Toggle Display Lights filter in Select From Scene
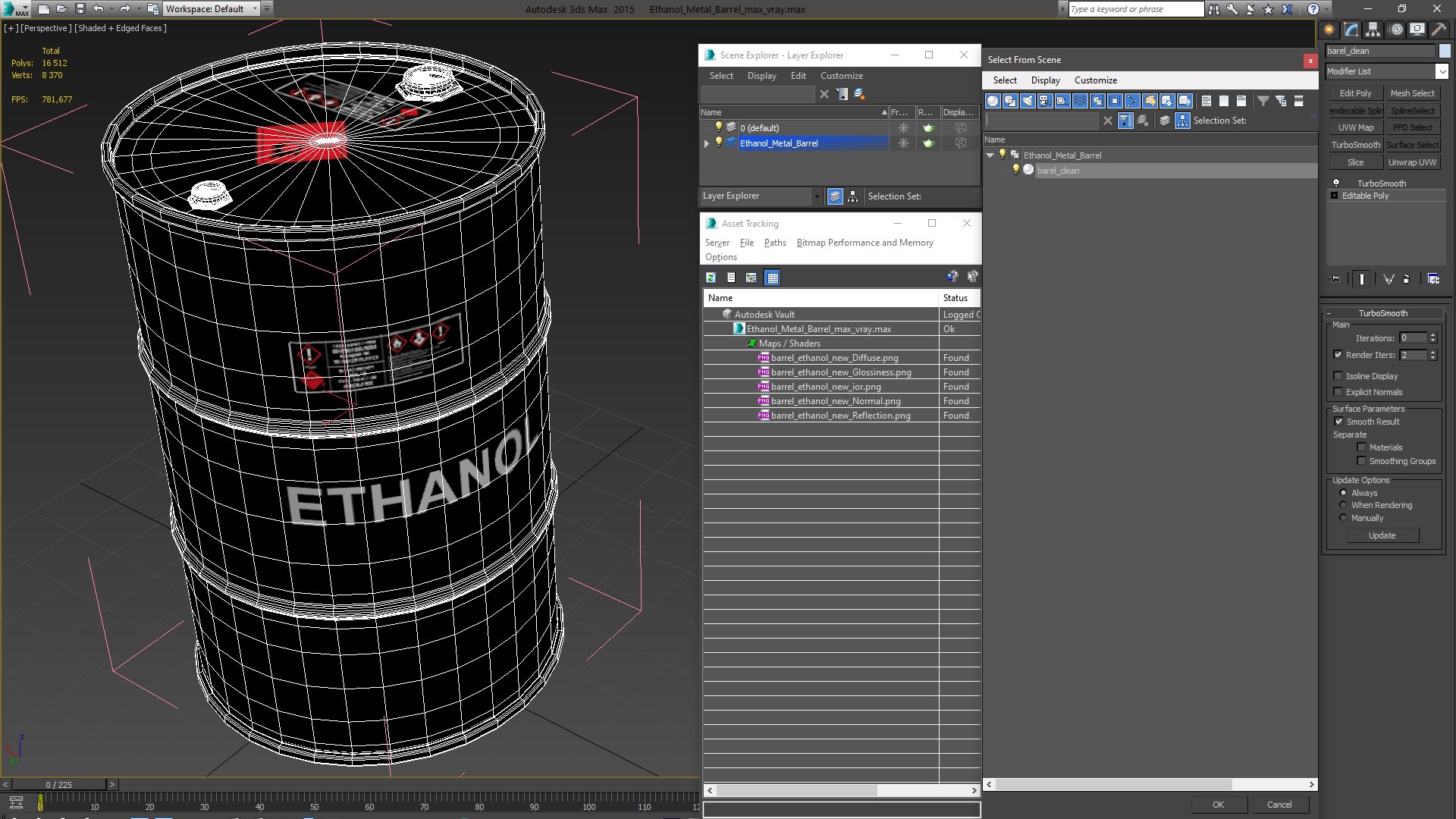The height and width of the screenshot is (819, 1456). (x=1028, y=101)
